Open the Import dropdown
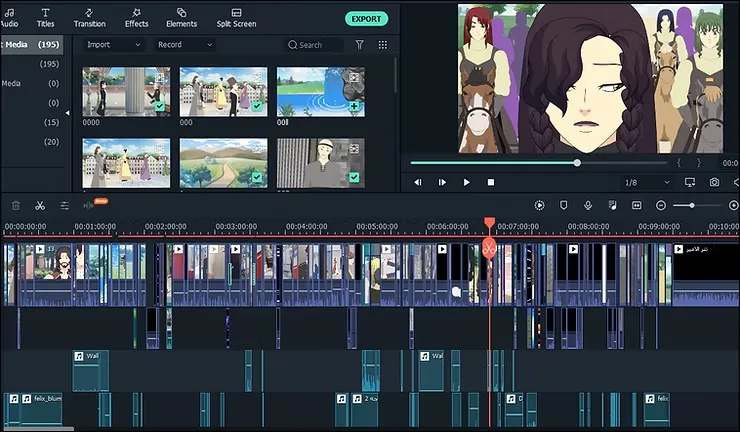 click(x=114, y=45)
